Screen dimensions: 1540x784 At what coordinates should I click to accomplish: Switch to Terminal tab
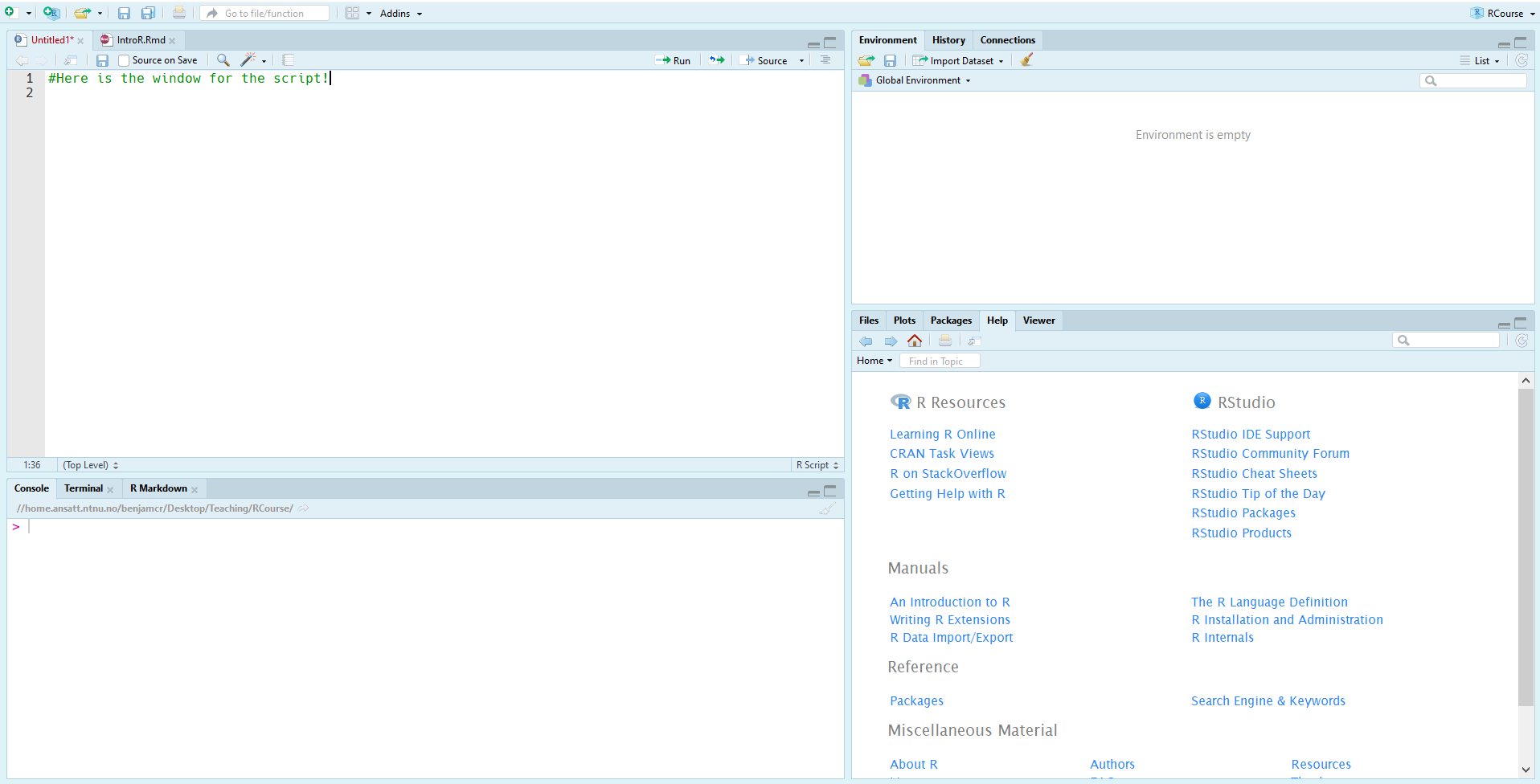[x=84, y=488]
